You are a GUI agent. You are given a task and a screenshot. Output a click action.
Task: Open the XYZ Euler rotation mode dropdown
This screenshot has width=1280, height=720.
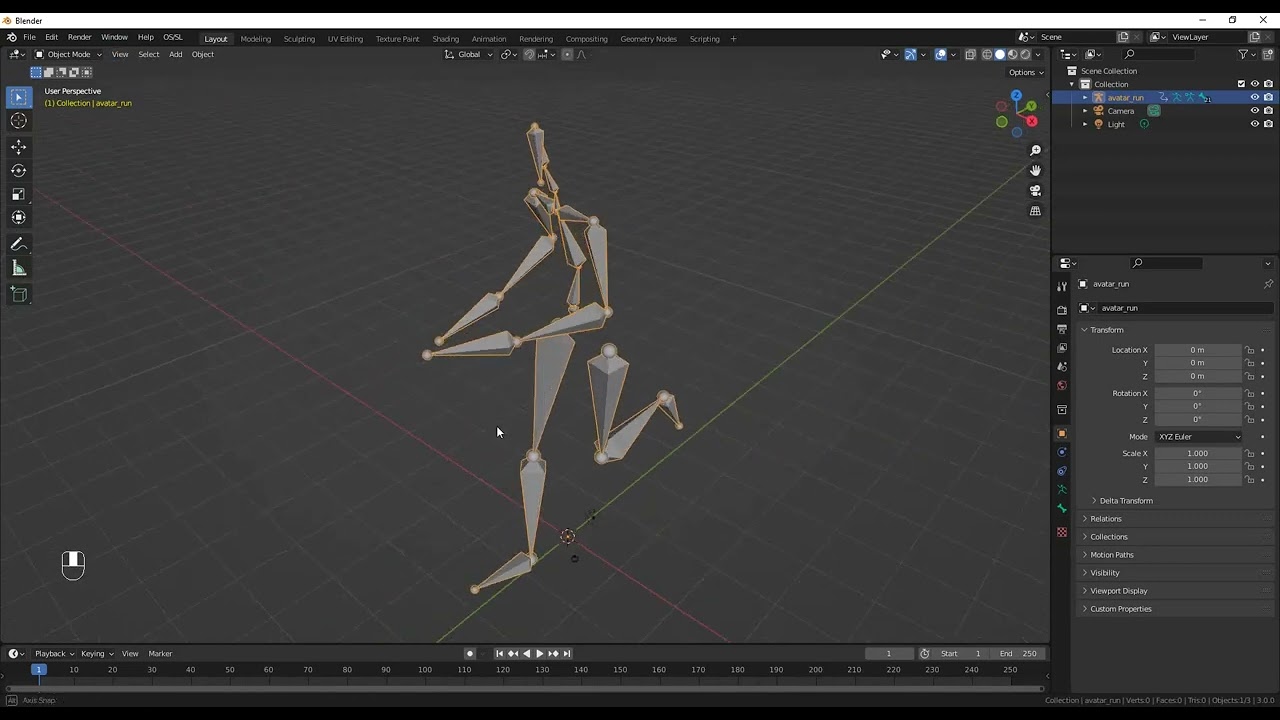1199,437
